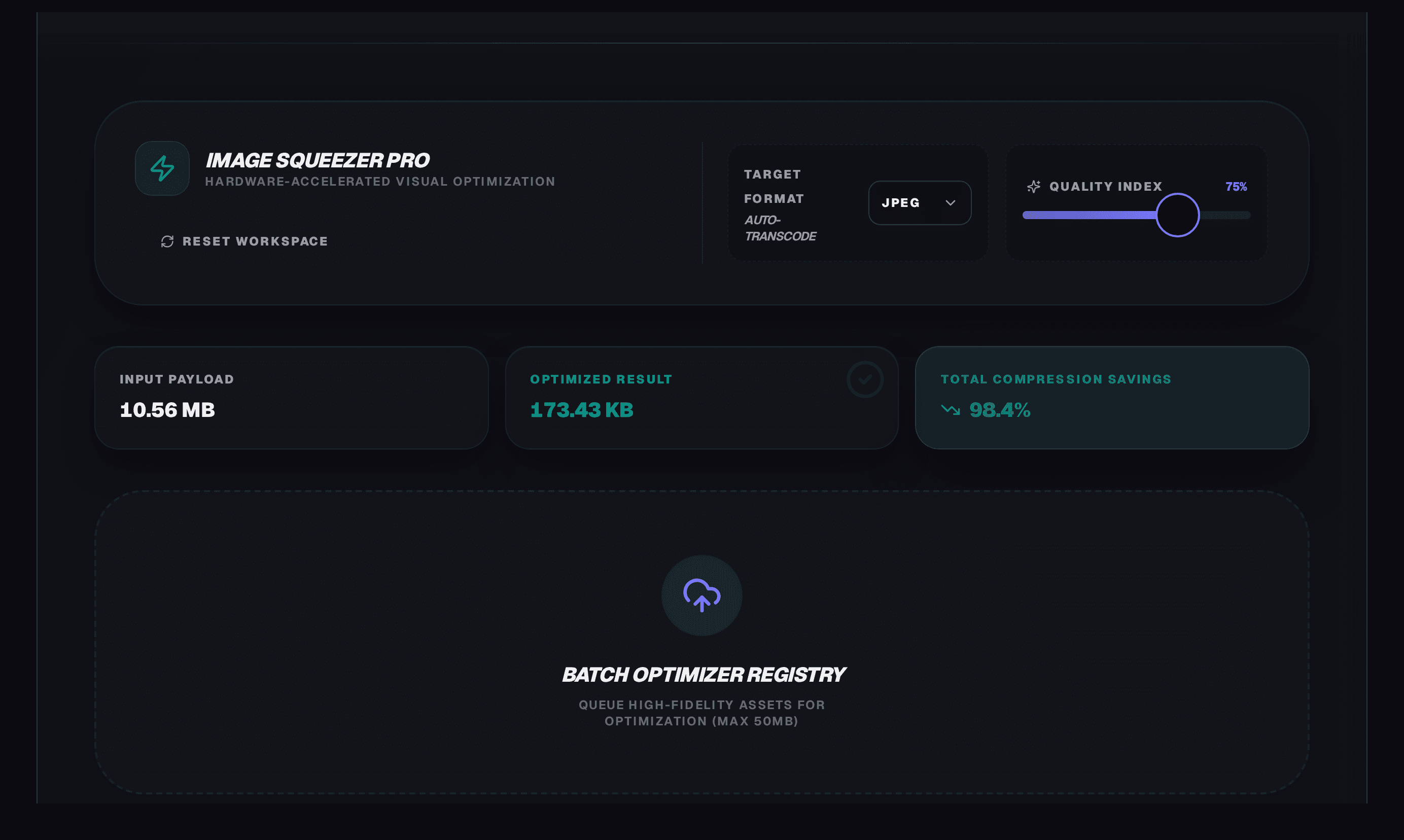This screenshot has height=840, width=1404.
Task: Click the downward trend arrow icon
Action: [950, 410]
